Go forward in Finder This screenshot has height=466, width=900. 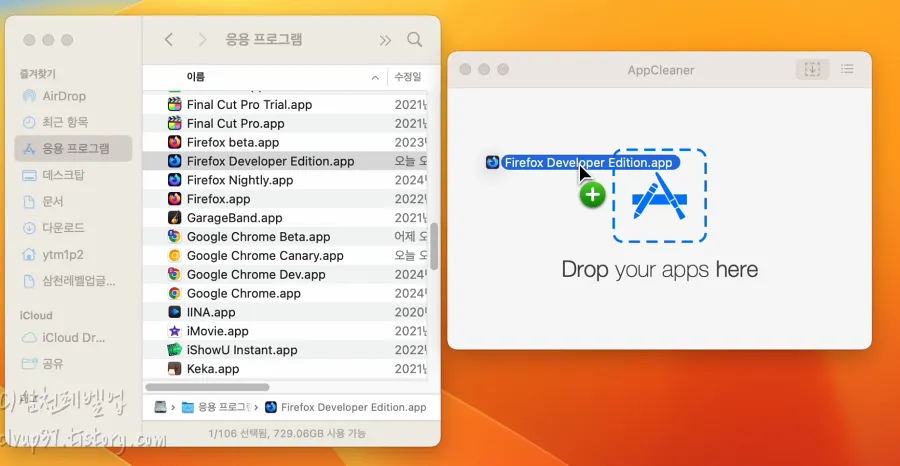pos(202,40)
